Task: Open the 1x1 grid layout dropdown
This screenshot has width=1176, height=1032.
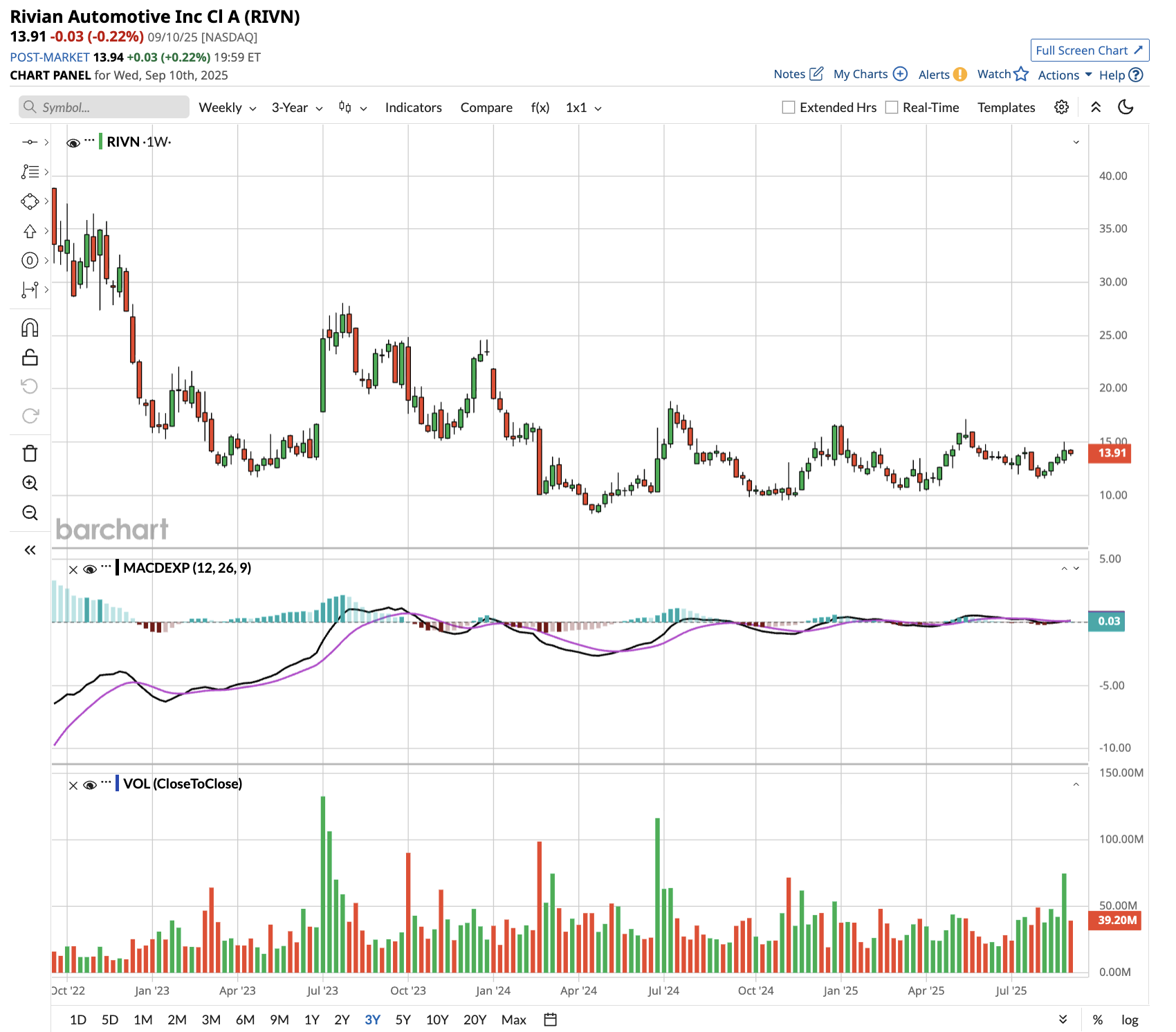Action: (583, 107)
